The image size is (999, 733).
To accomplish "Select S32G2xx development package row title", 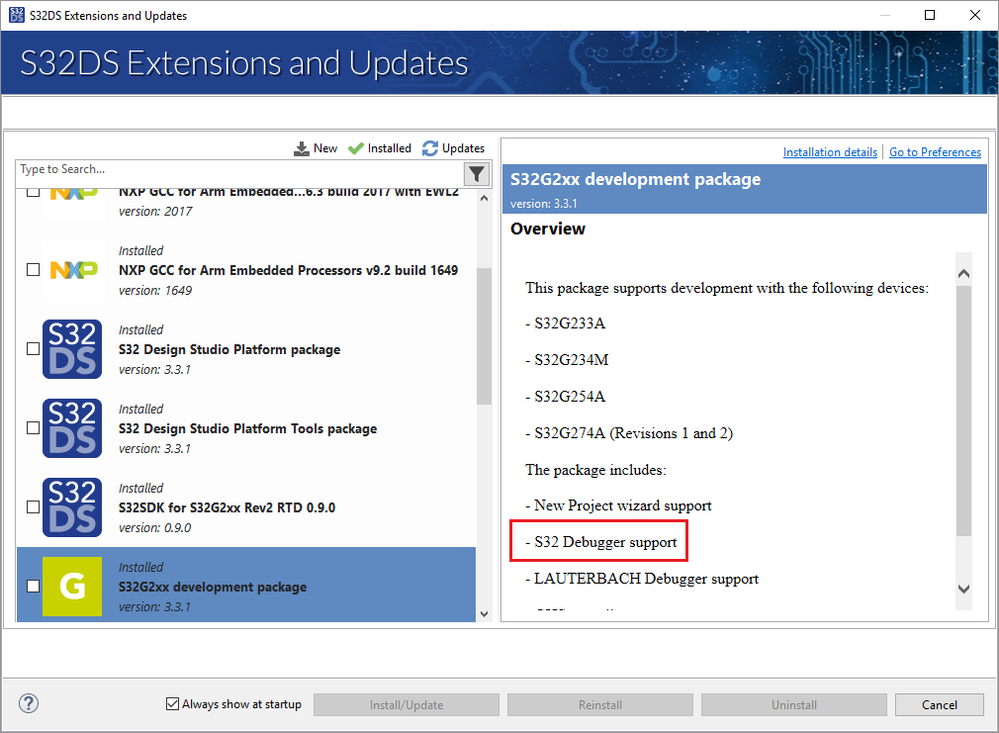I will click(x=212, y=586).
